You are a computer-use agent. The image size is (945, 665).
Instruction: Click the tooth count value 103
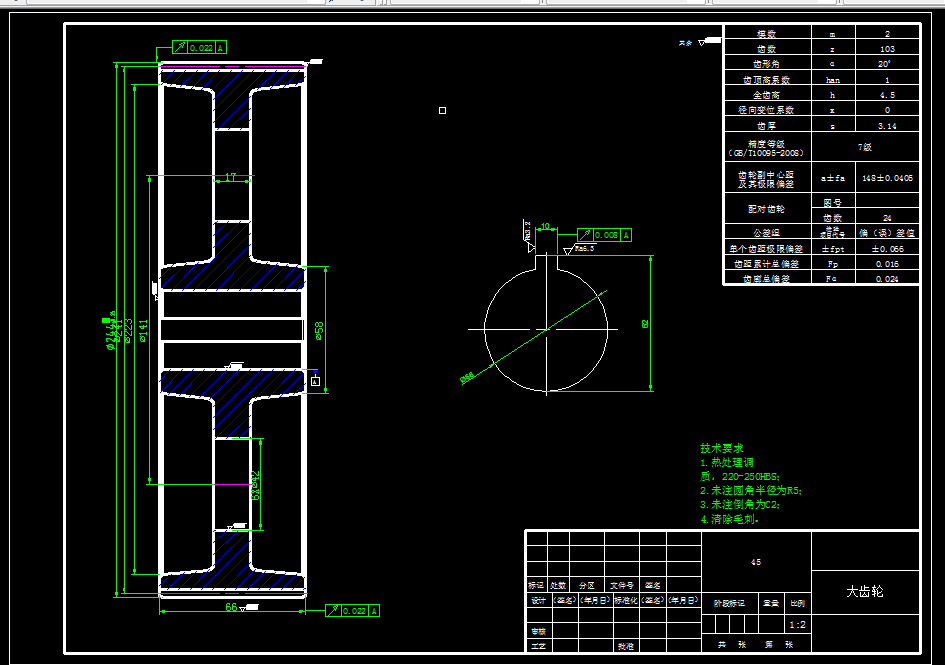click(x=887, y=49)
